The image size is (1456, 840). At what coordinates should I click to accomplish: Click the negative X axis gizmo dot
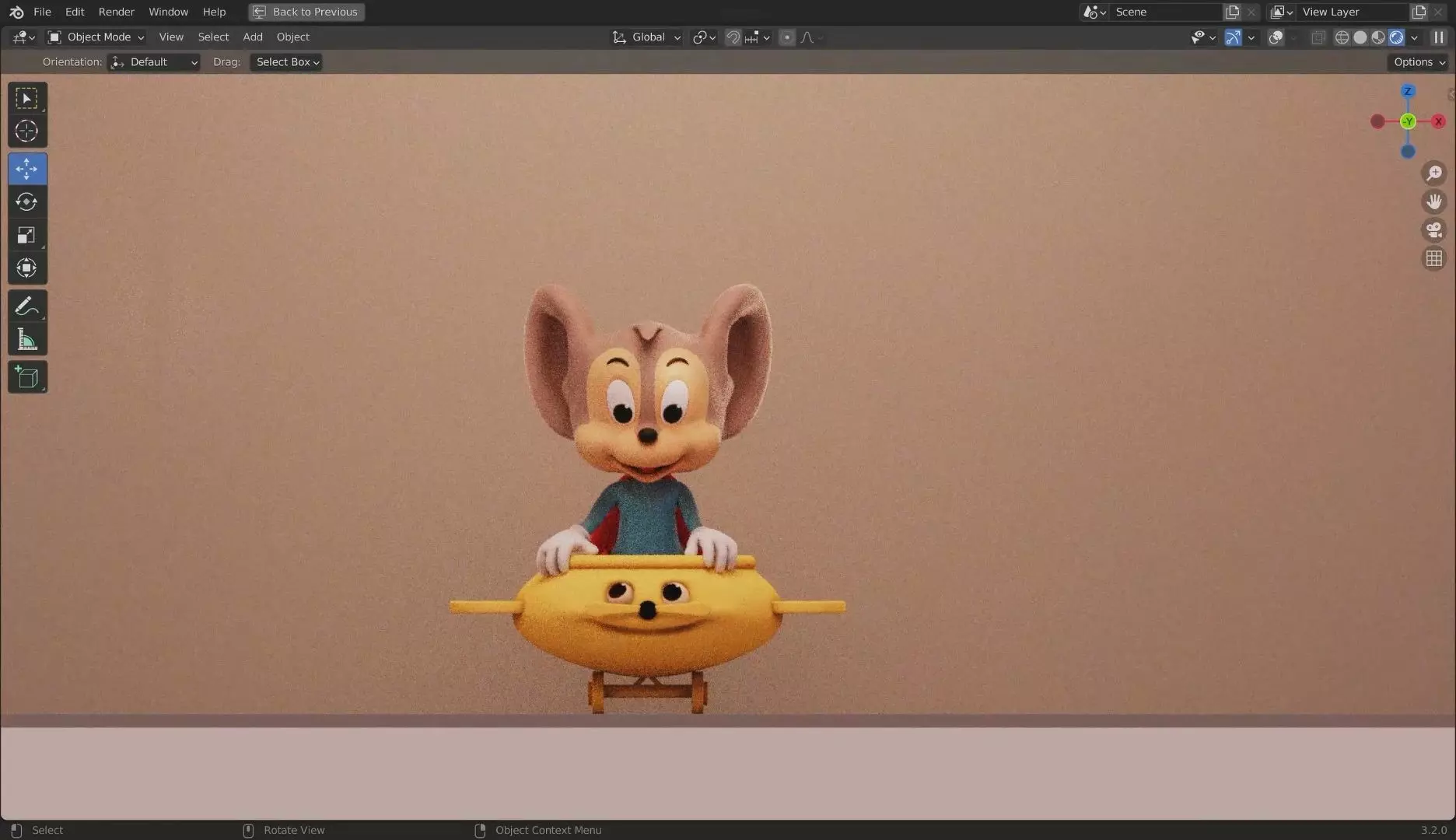[1377, 121]
